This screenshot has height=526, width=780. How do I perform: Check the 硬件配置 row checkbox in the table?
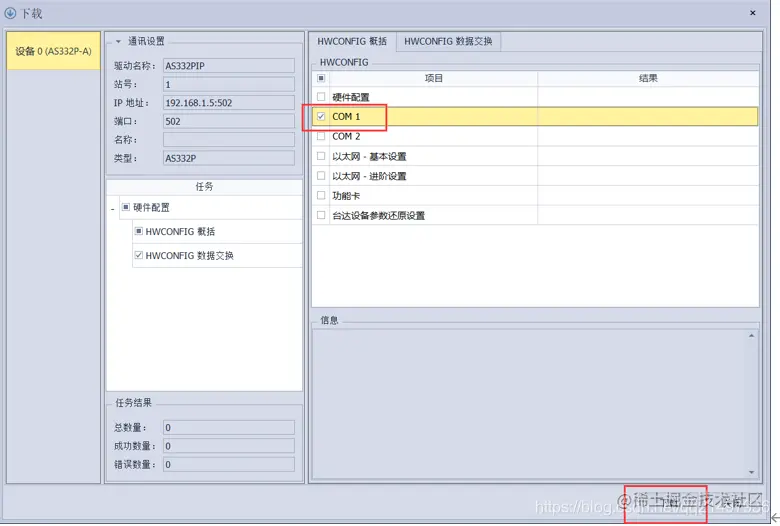tap(321, 97)
